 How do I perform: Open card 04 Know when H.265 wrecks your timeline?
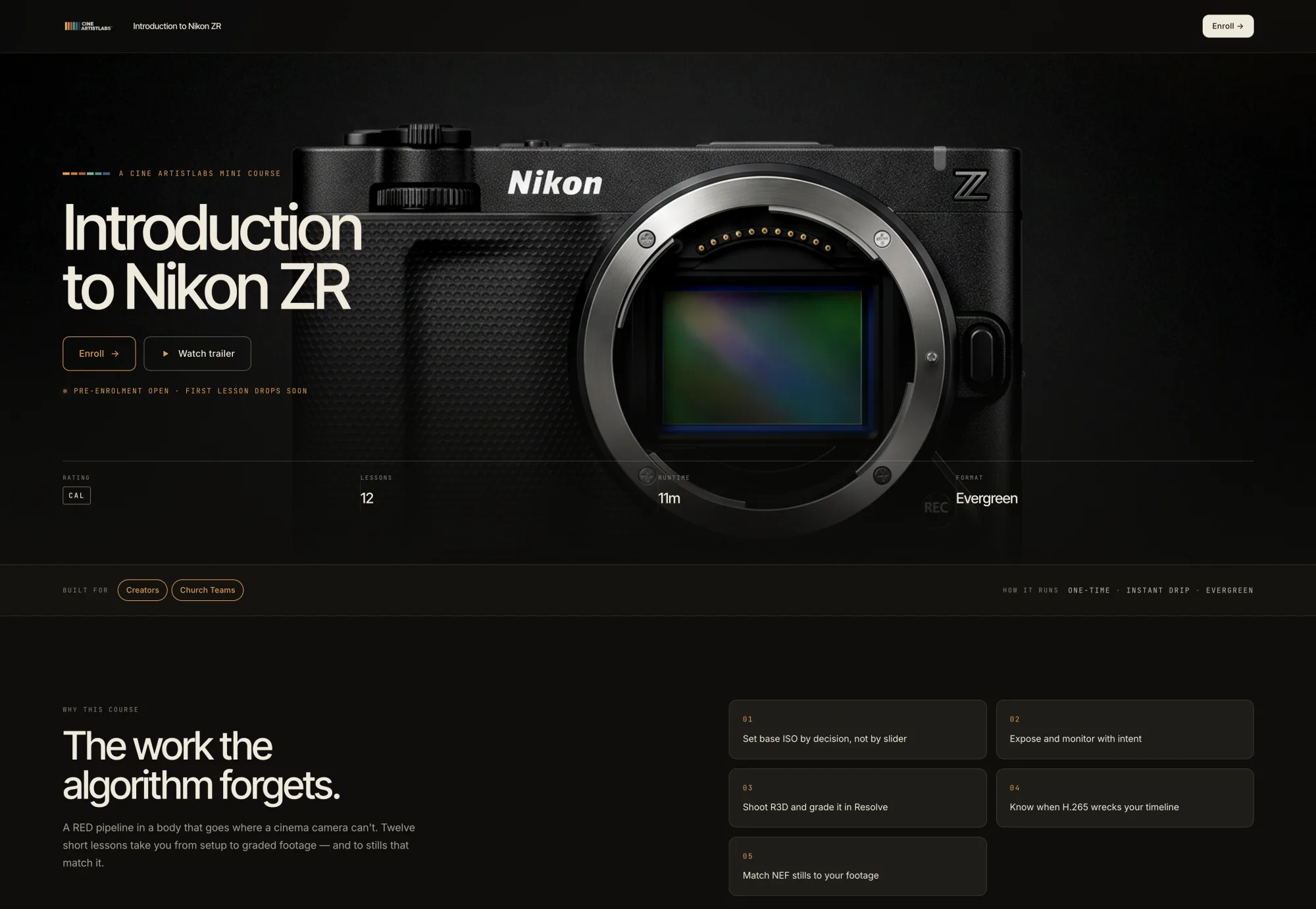click(x=1125, y=798)
